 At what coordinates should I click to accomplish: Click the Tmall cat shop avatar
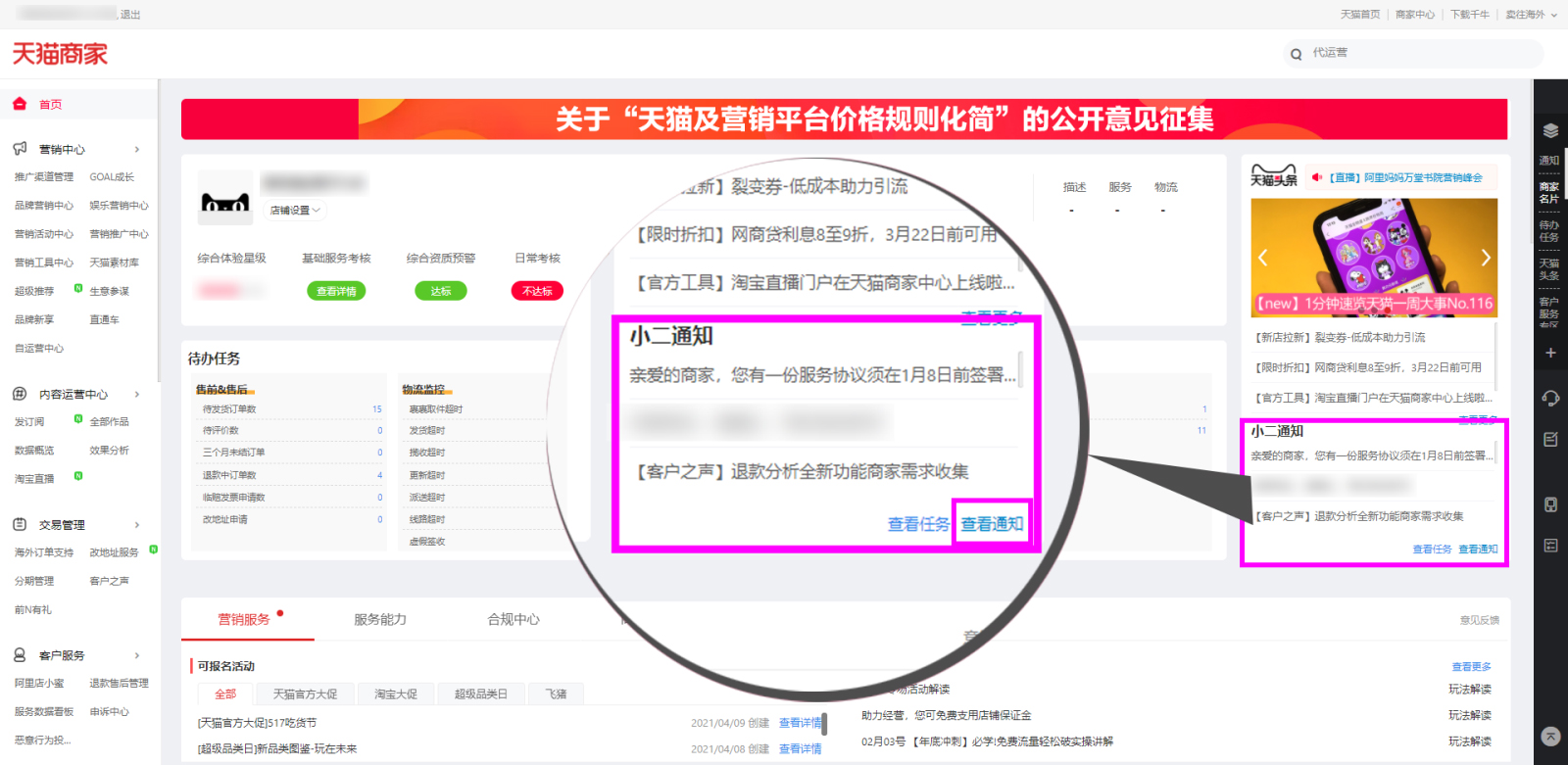coord(225,198)
